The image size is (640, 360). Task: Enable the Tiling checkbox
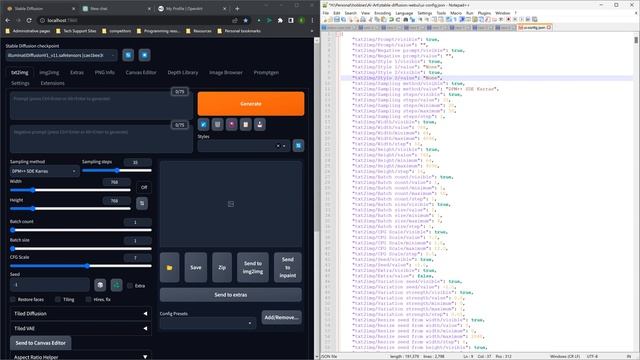[58, 300]
